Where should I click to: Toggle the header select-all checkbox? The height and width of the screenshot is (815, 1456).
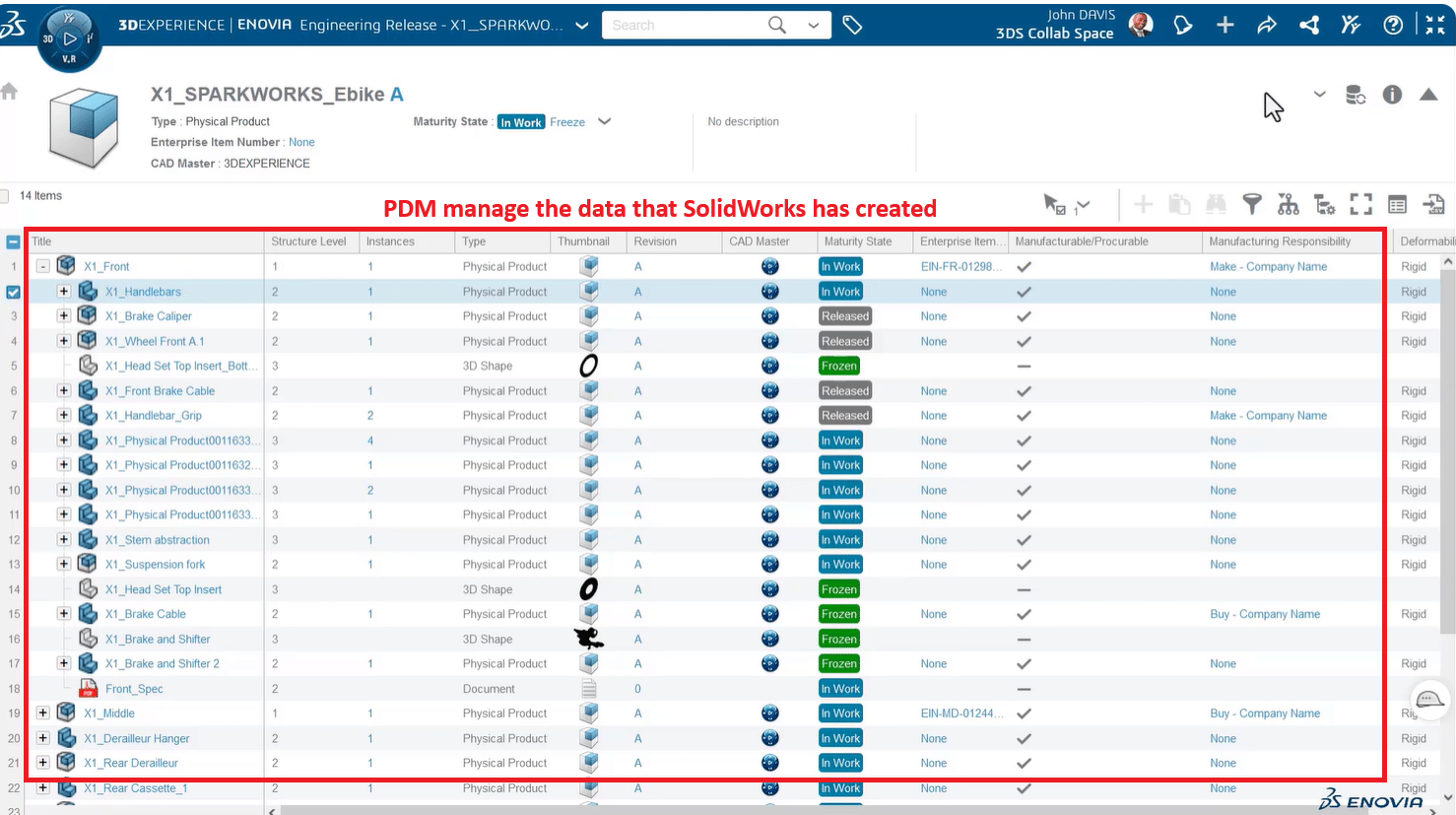point(13,241)
